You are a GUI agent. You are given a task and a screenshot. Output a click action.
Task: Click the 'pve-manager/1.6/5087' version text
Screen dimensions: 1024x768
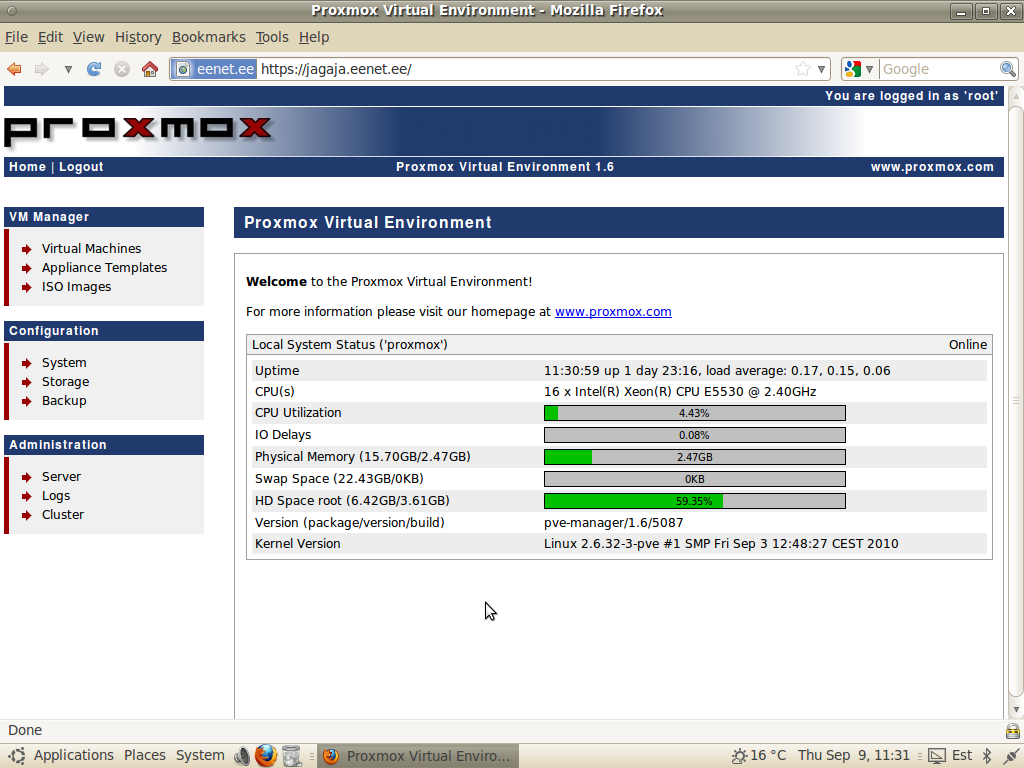coord(613,522)
